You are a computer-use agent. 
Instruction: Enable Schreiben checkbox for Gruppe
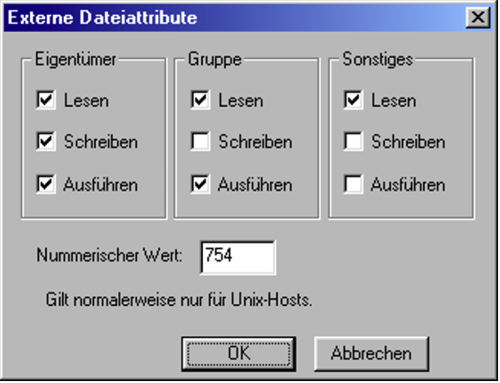(x=200, y=141)
